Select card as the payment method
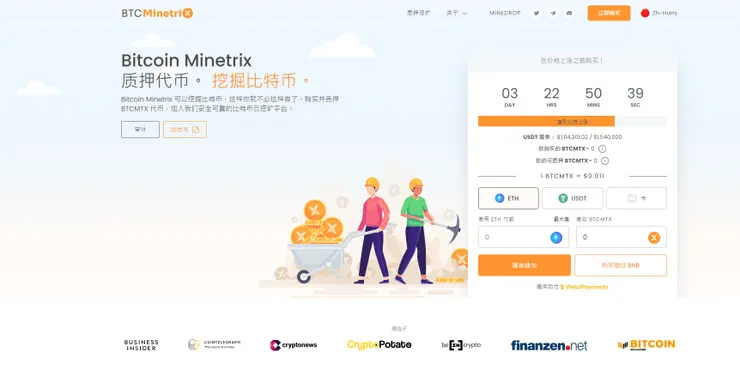Viewport: 740px width, 375px height. pyautogui.click(x=636, y=198)
